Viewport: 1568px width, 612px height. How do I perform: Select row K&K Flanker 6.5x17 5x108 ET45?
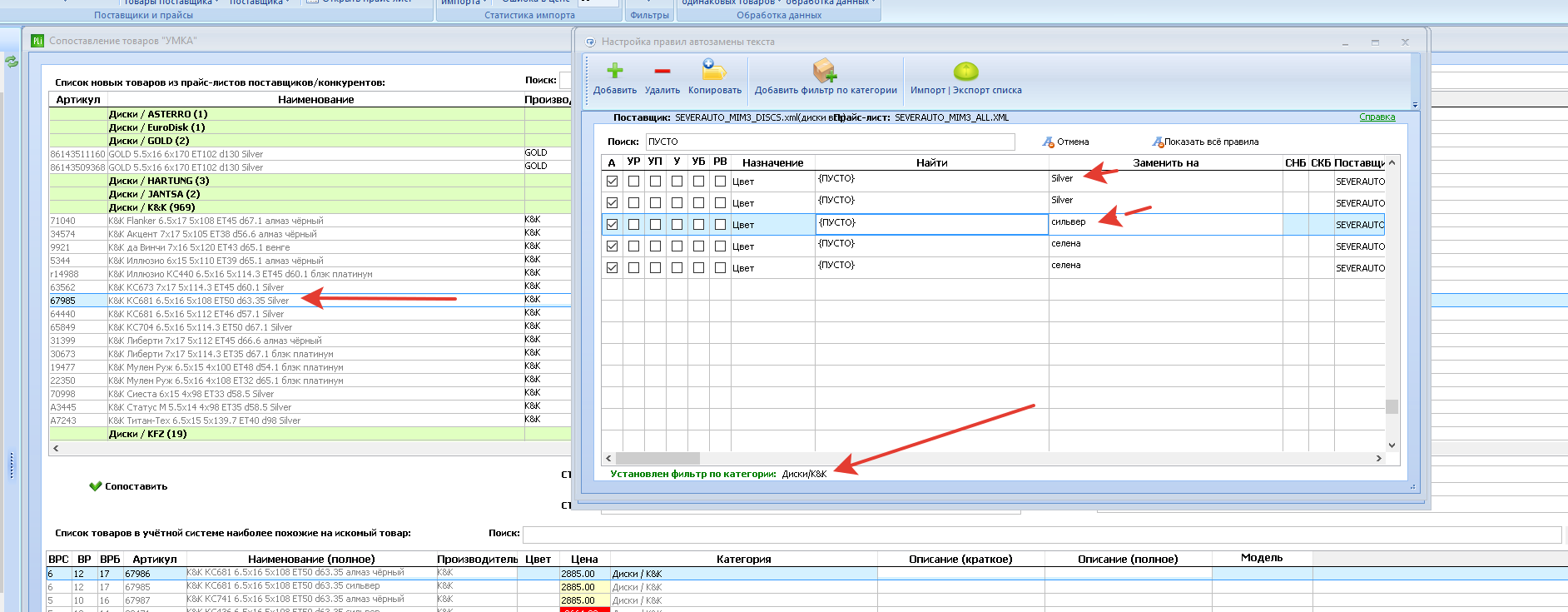click(310, 221)
